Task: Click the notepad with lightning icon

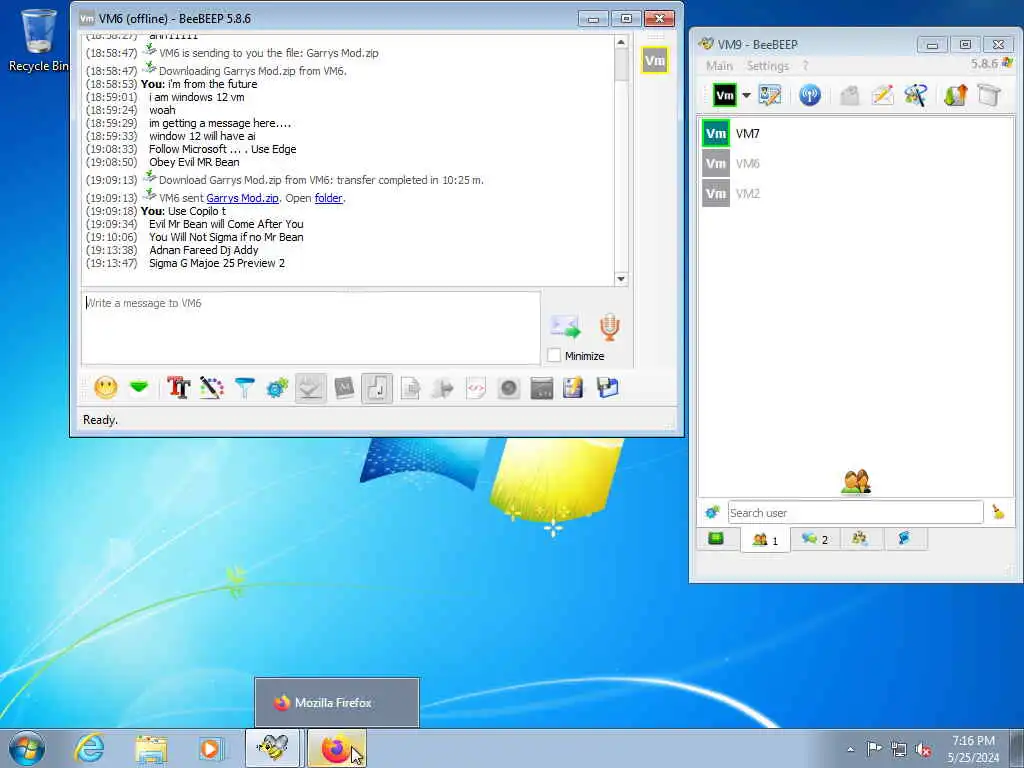Action: [573, 388]
